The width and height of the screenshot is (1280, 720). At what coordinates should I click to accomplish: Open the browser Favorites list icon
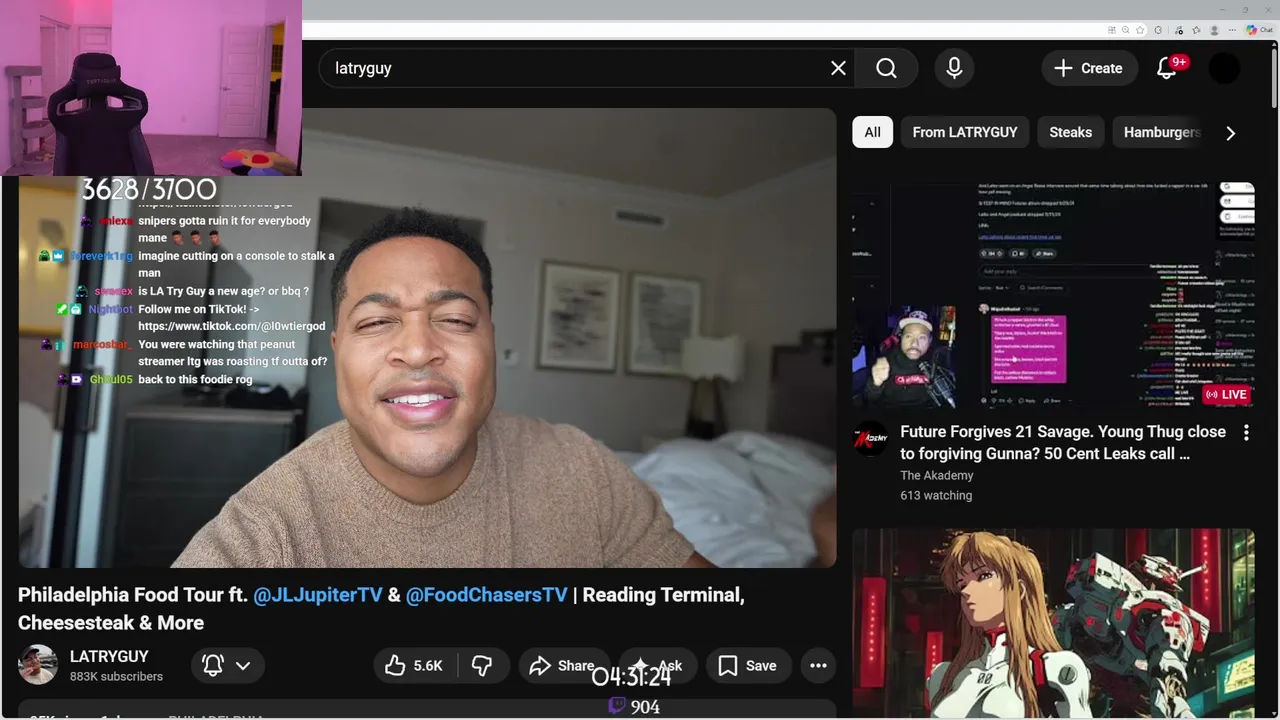tap(1196, 30)
